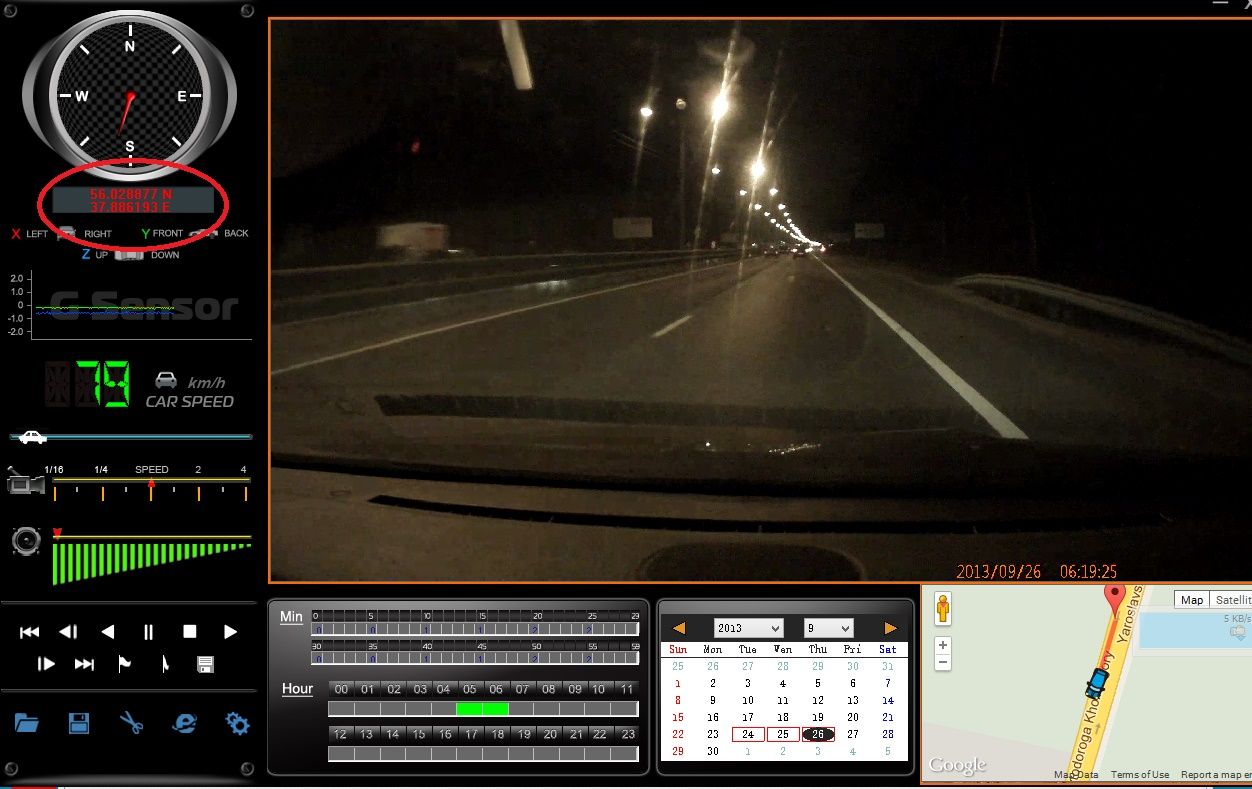Step one frame forward in the video
1252x789 pixels.
pos(46,664)
